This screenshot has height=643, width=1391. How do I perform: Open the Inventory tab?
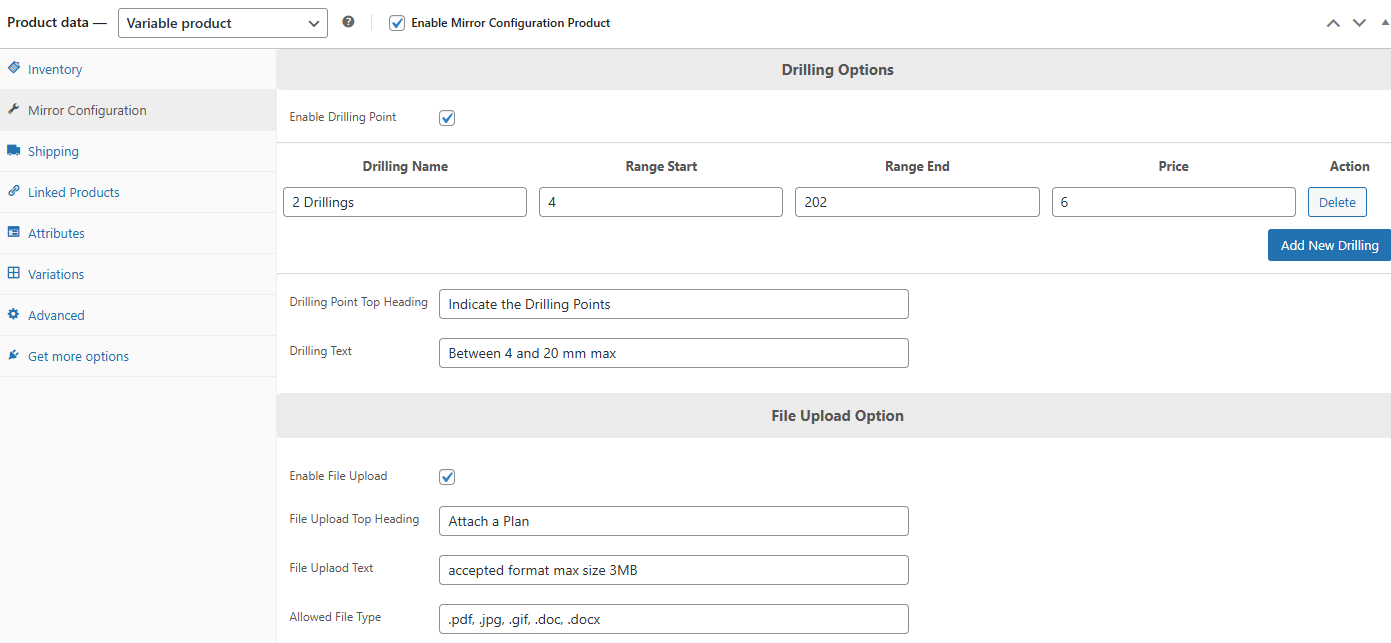138,69
